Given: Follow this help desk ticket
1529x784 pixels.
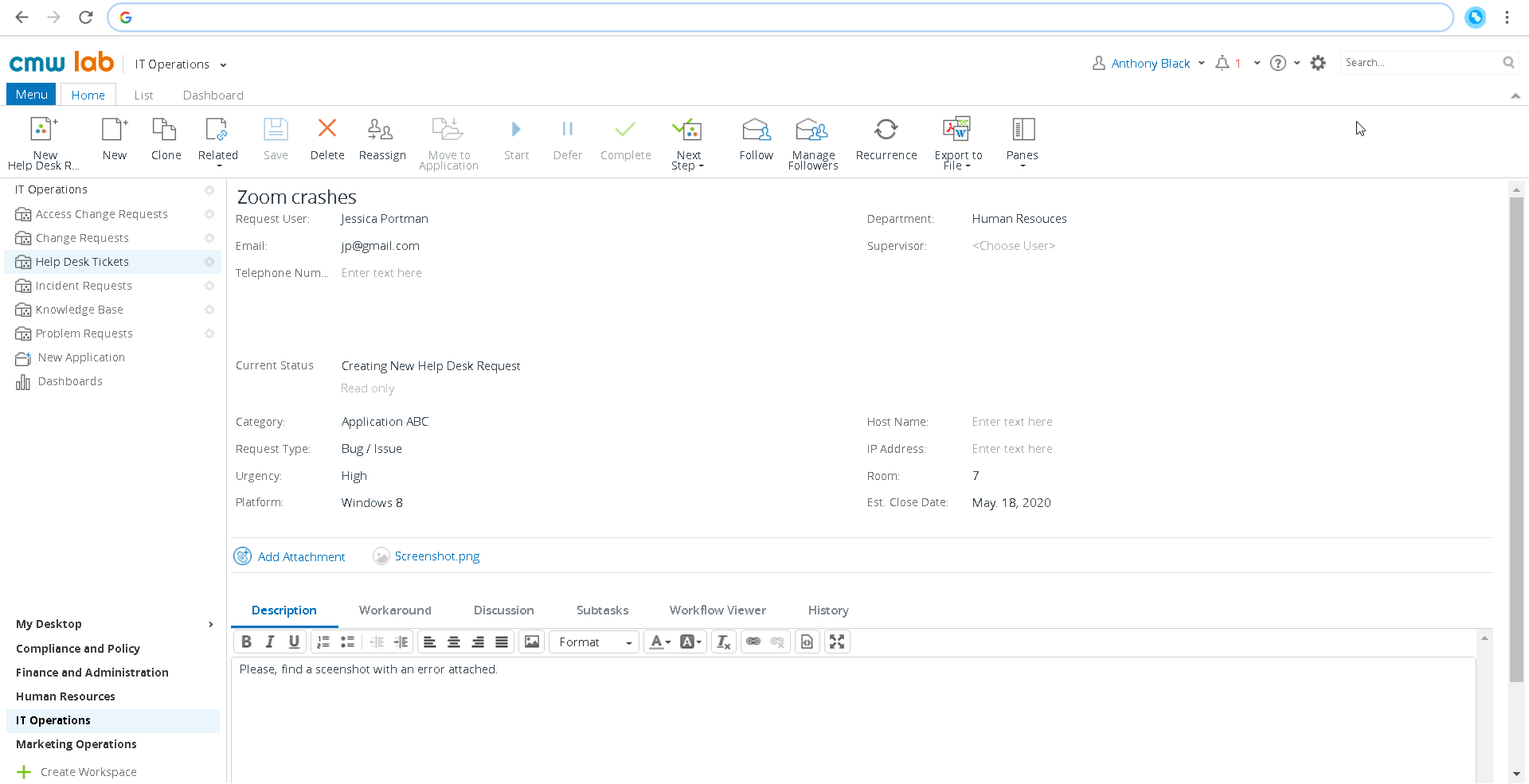Looking at the screenshot, I should click(756, 140).
